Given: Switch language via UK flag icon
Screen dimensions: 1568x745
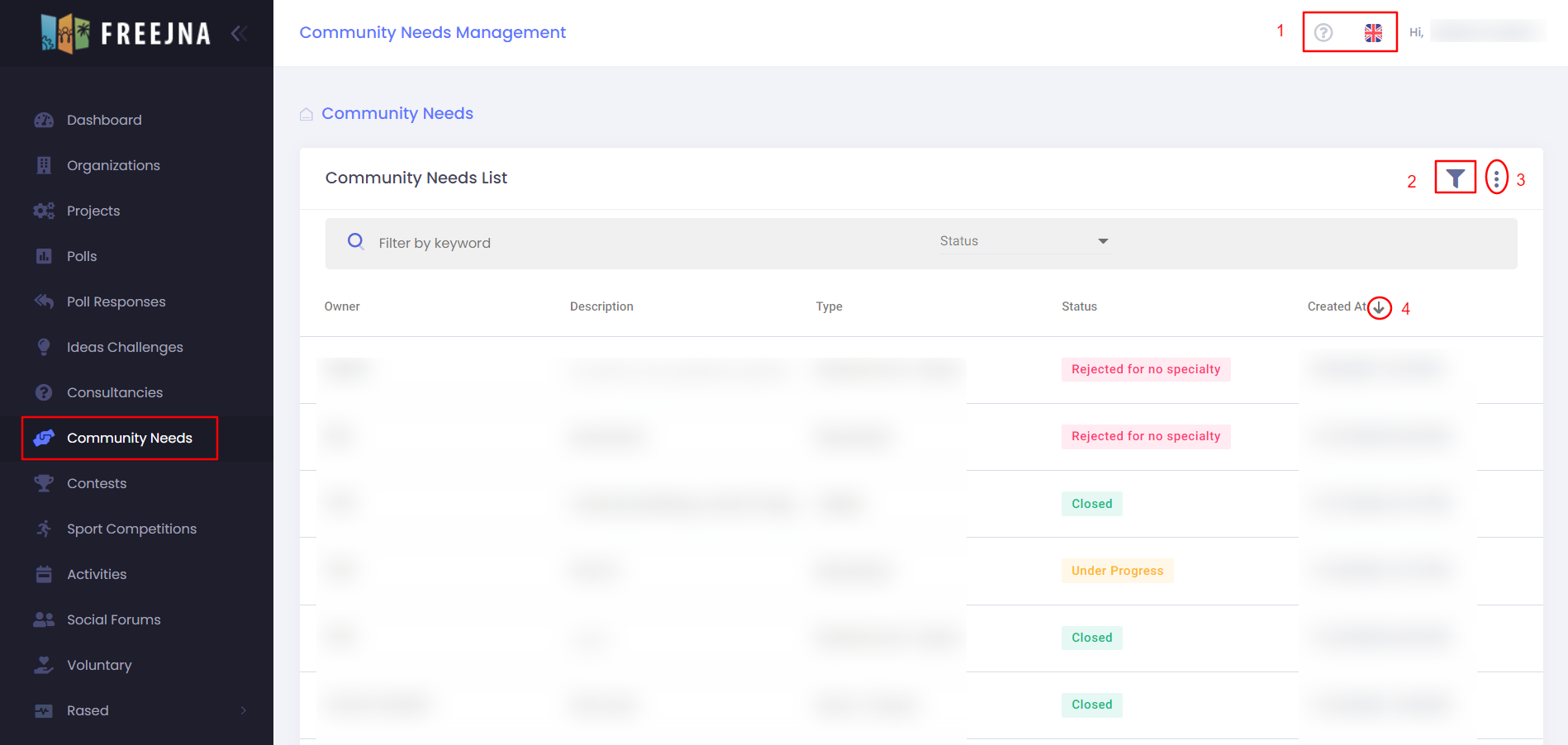Looking at the screenshot, I should 1373,32.
